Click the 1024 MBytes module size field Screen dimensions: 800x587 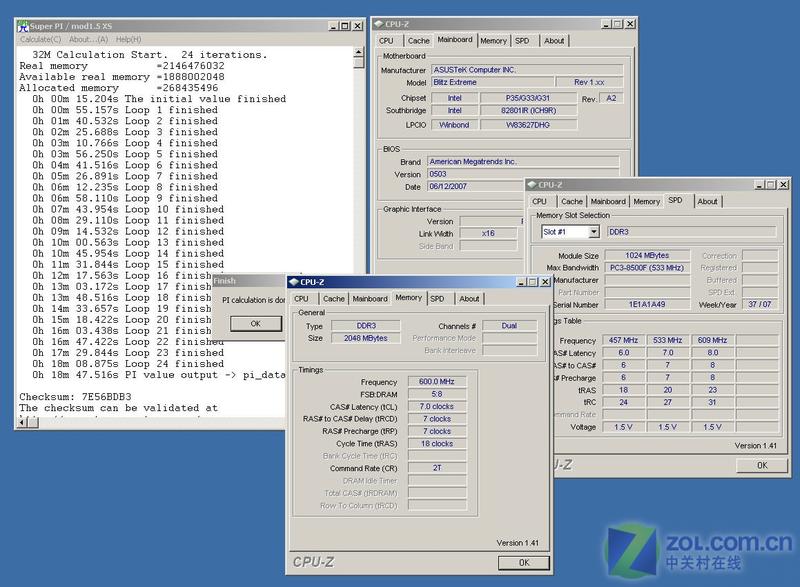pyautogui.click(x=647, y=256)
